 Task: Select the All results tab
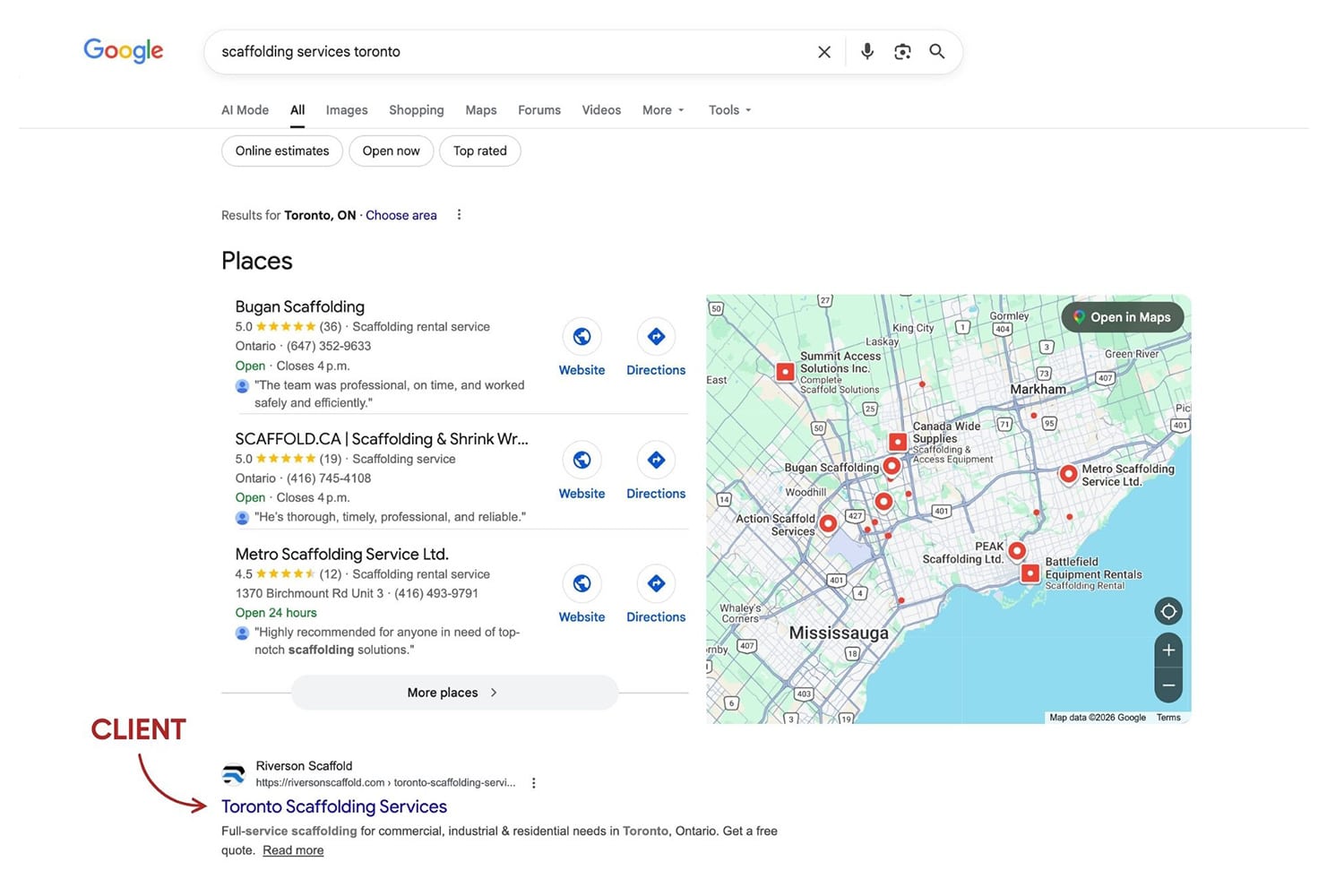coord(297,110)
